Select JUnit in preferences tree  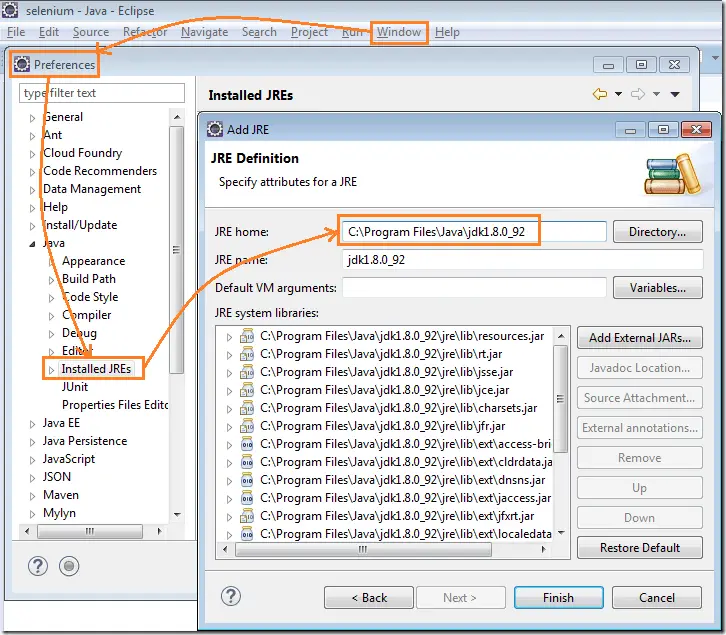tap(75, 387)
